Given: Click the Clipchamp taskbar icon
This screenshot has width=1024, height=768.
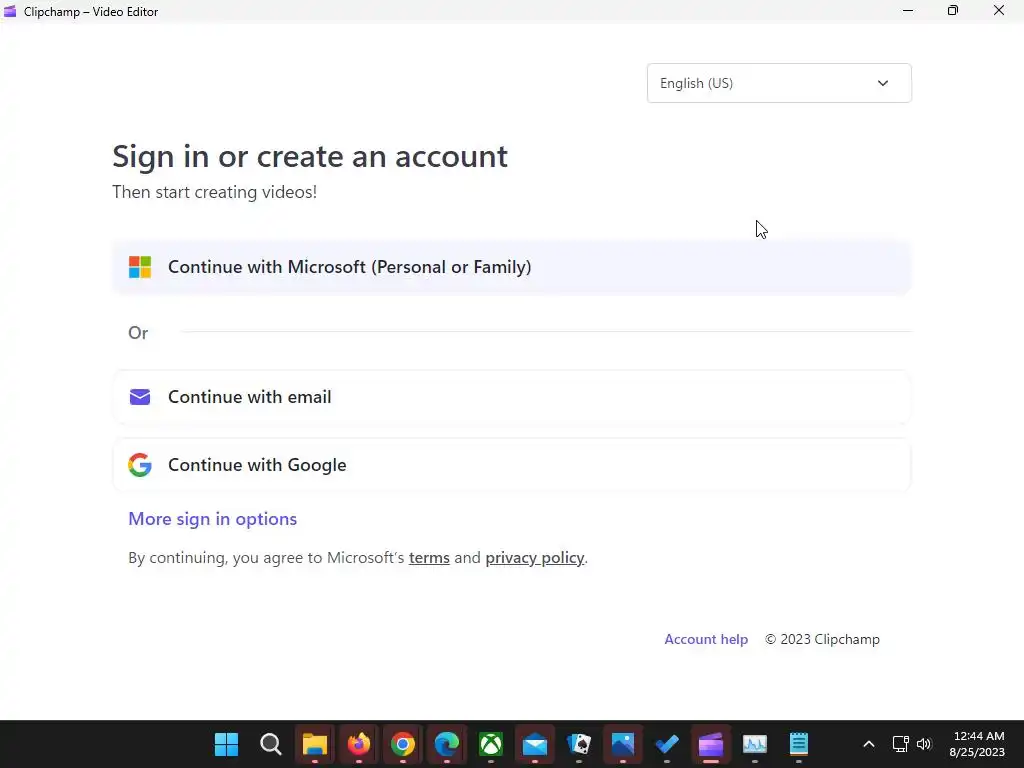Looking at the screenshot, I should point(711,744).
